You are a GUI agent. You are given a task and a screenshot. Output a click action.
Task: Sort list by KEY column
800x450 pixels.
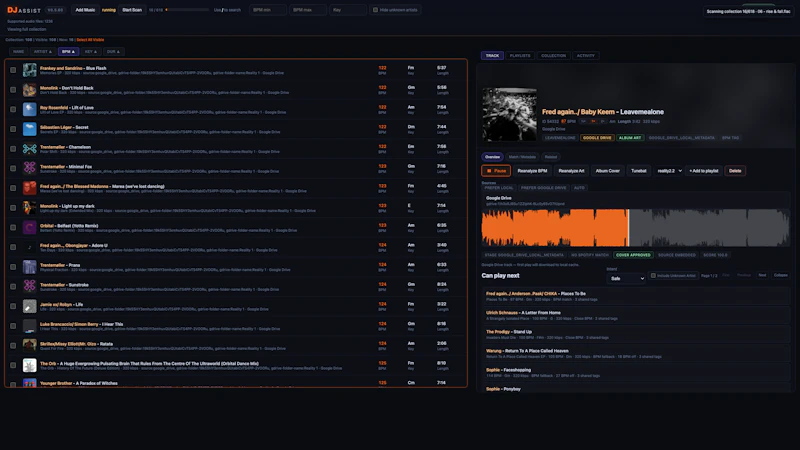[x=91, y=52]
